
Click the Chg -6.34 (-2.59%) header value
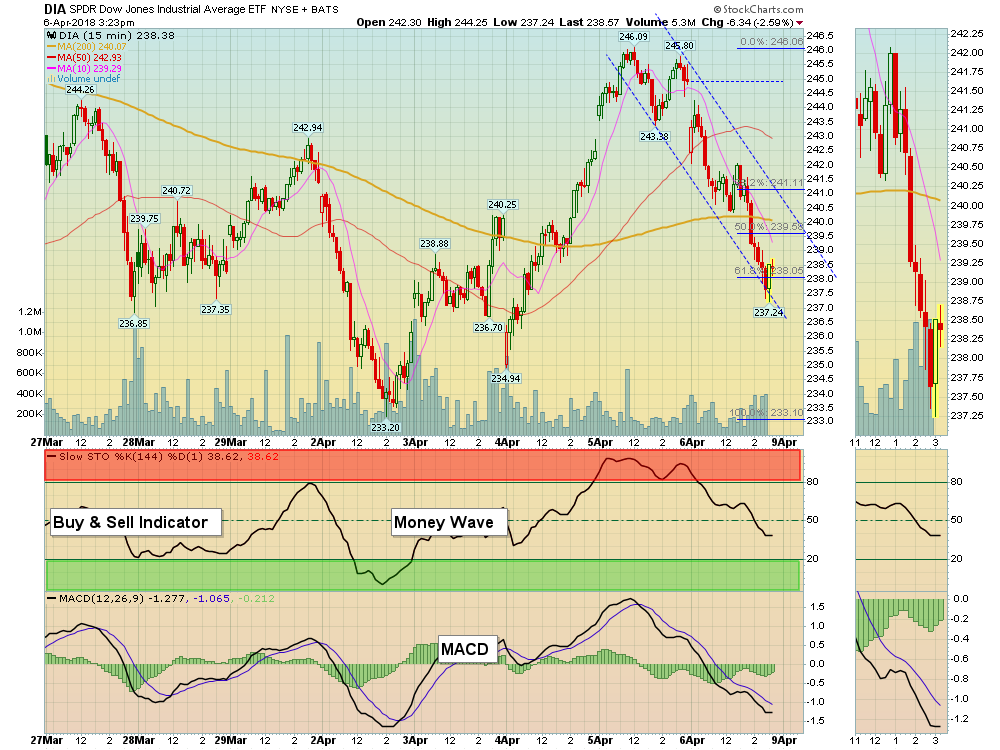coord(747,22)
